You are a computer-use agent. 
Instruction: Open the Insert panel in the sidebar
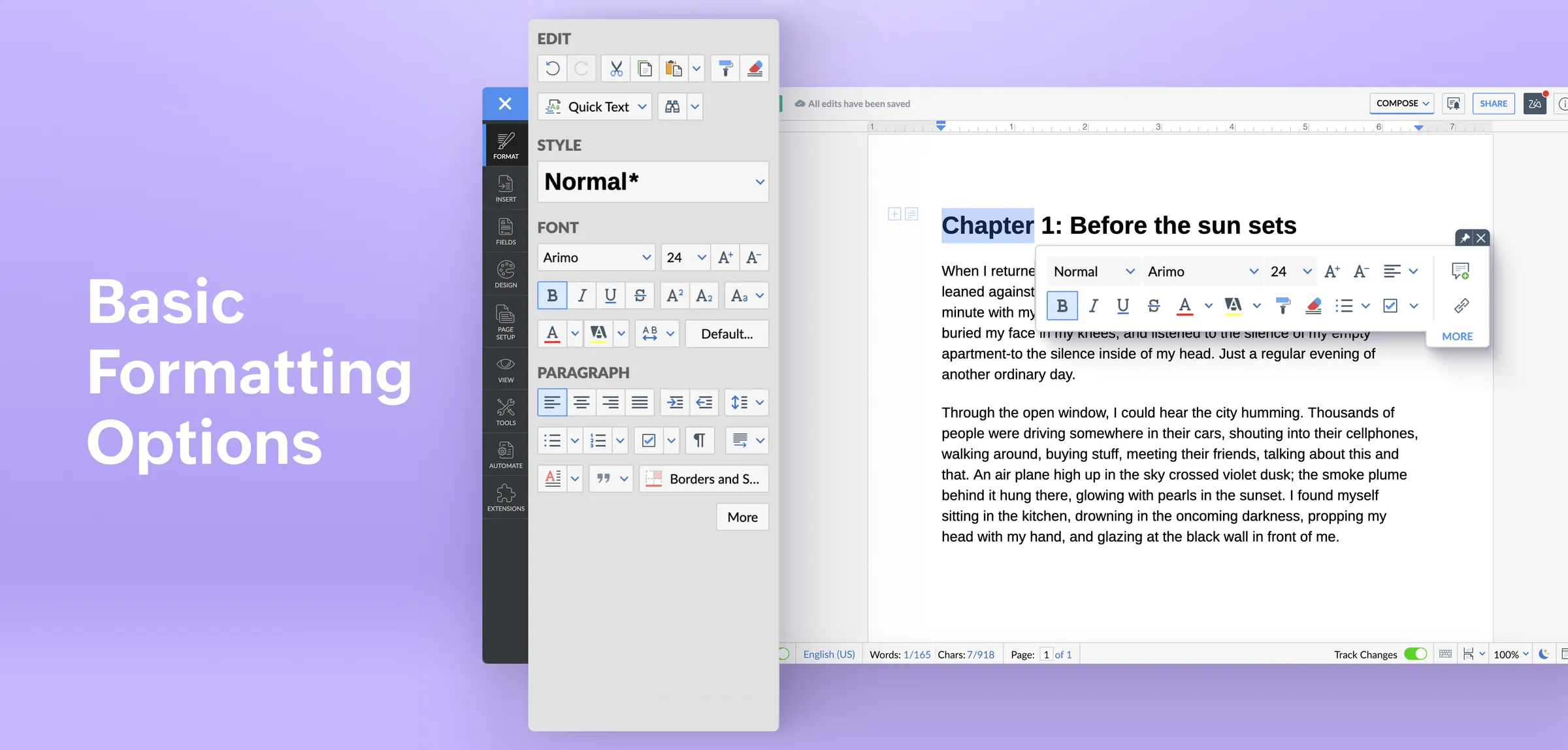point(505,187)
